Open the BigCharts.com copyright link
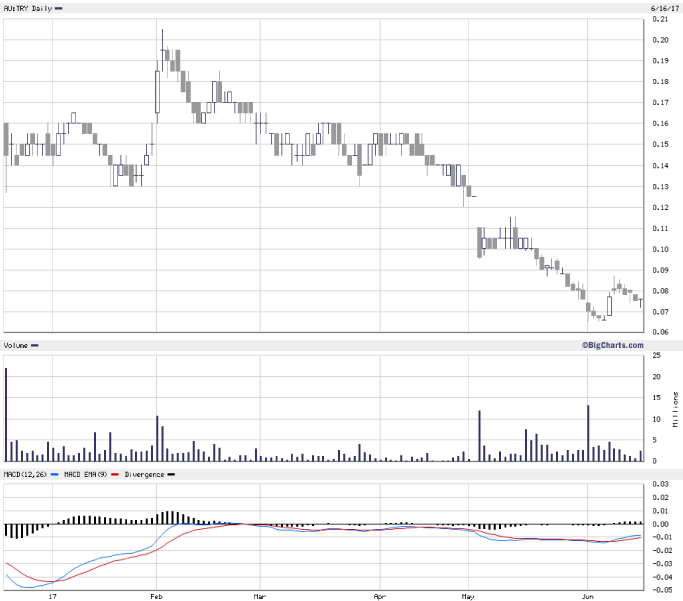The image size is (683, 601). click(610, 345)
